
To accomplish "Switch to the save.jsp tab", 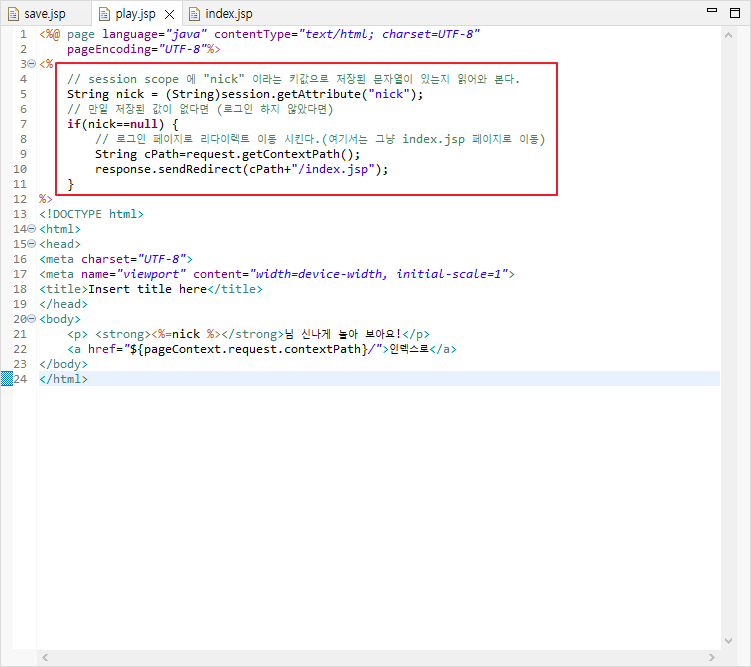I will (45, 14).
